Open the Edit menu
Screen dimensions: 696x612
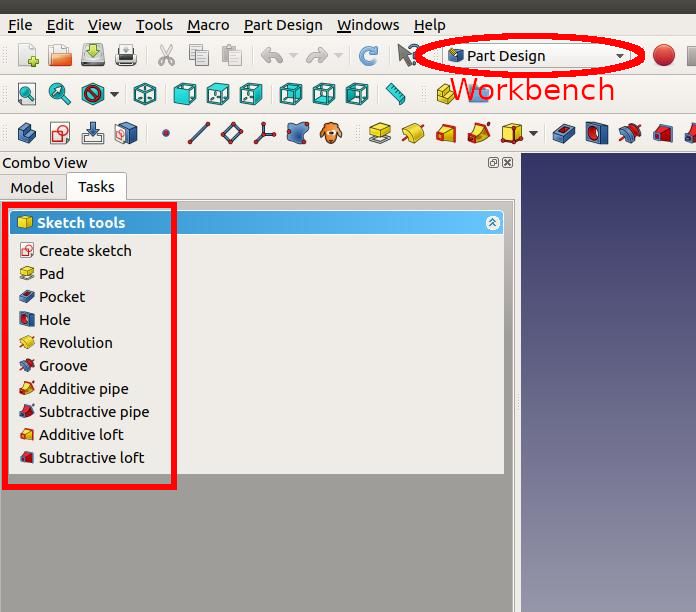tap(60, 25)
